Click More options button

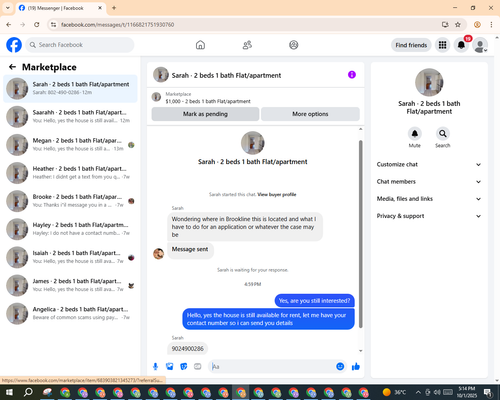(310, 114)
